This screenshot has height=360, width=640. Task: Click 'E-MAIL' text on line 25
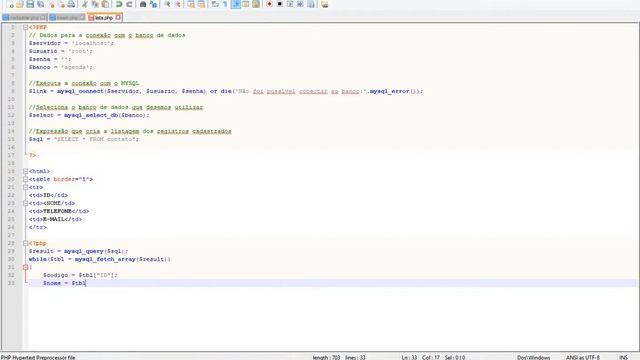point(53,219)
